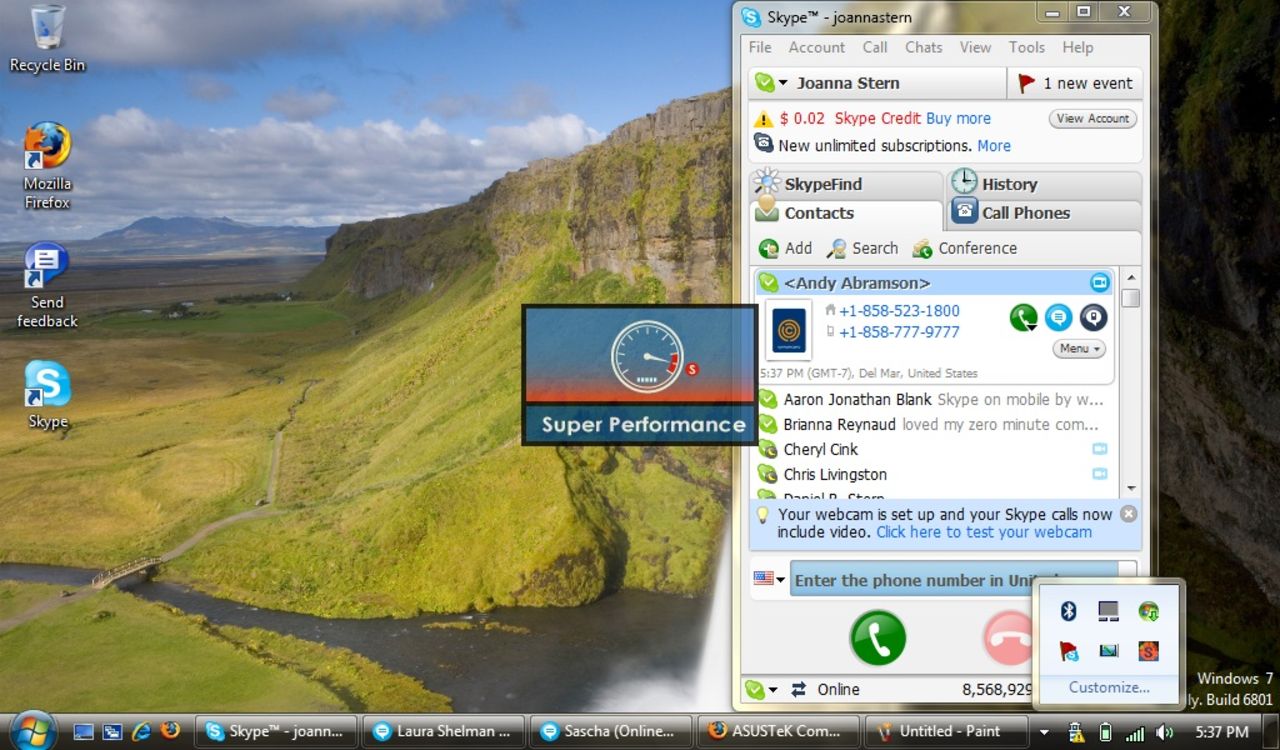Click the Mozilla Firefox desktop icon
The width and height of the screenshot is (1280, 750).
click(47, 166)
